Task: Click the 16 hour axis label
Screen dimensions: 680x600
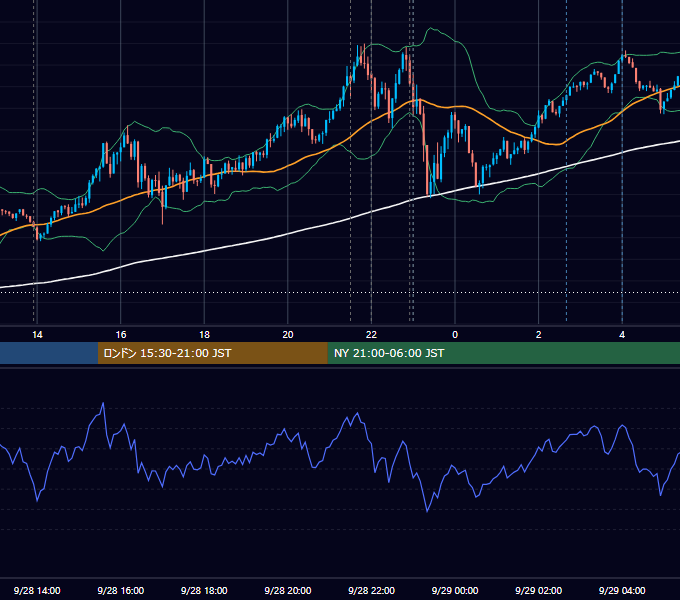Action: tap(121, 335)
